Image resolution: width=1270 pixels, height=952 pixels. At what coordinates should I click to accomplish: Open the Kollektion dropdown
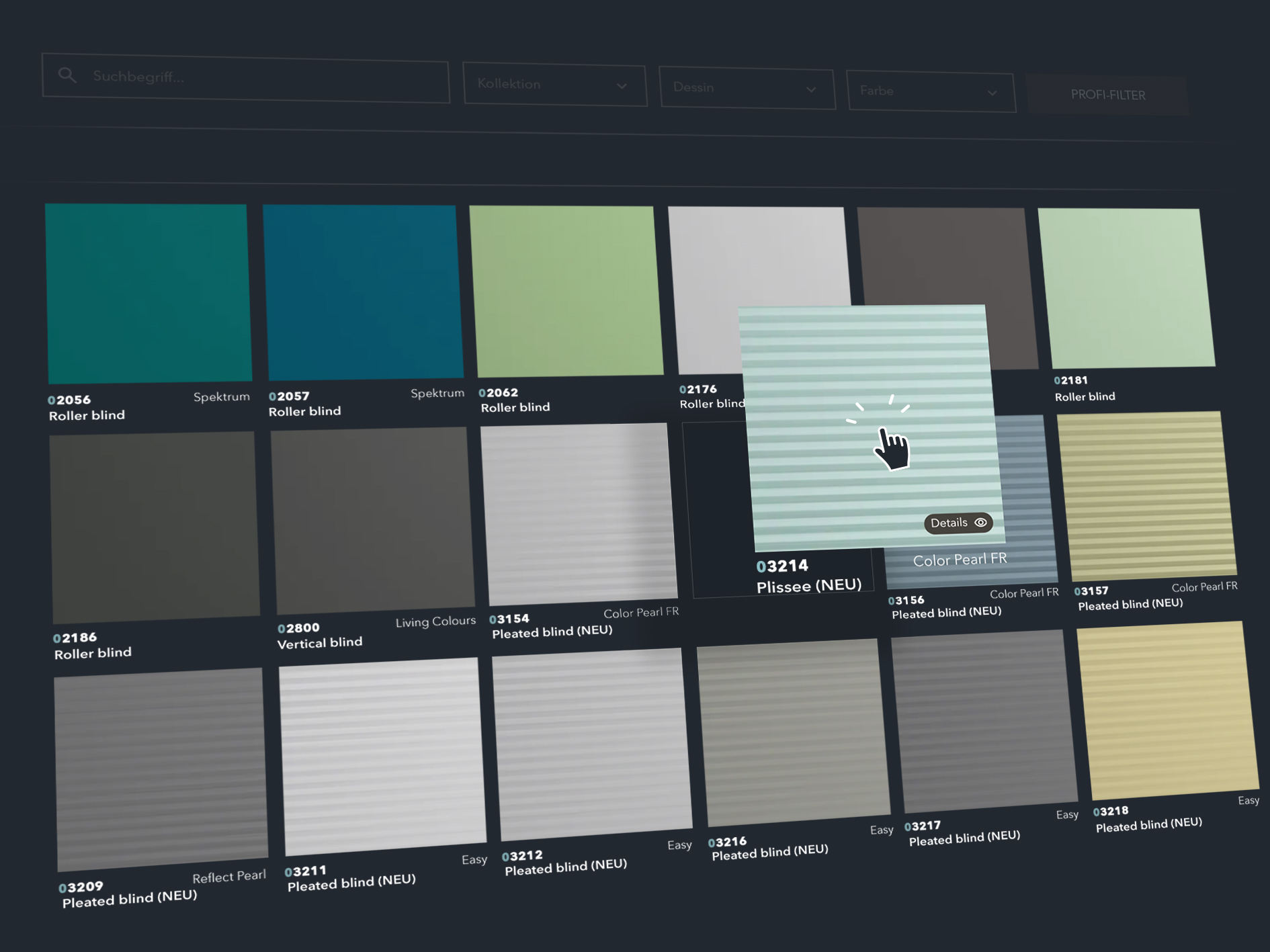554,85
